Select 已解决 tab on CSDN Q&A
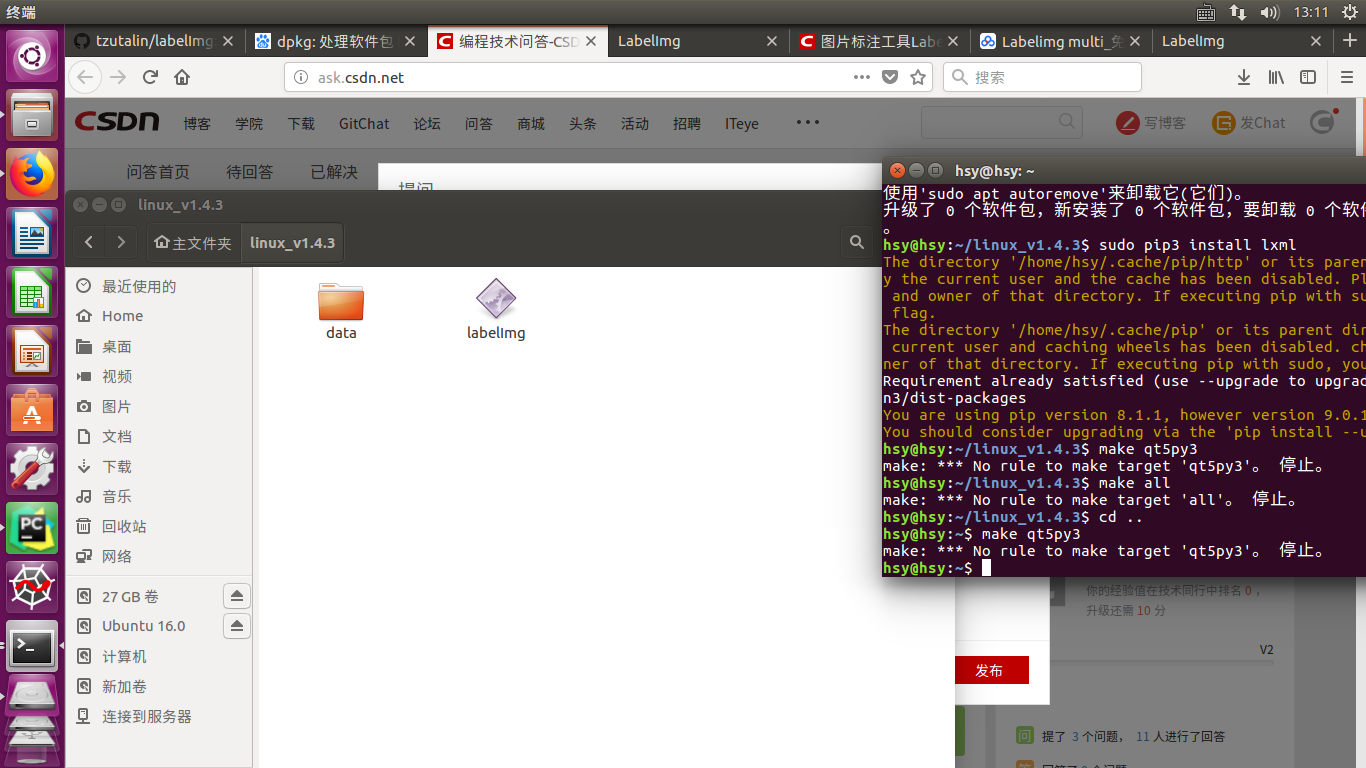The width and height of the screenshot is (1366, 768). [334, 172]
